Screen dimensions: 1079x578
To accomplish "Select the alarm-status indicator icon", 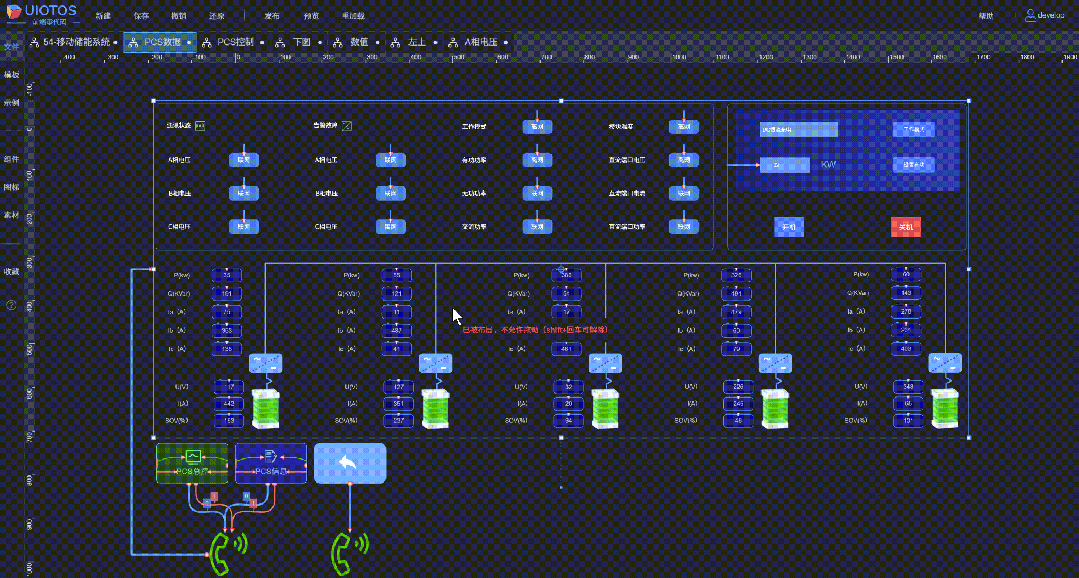I will (347, 126).
